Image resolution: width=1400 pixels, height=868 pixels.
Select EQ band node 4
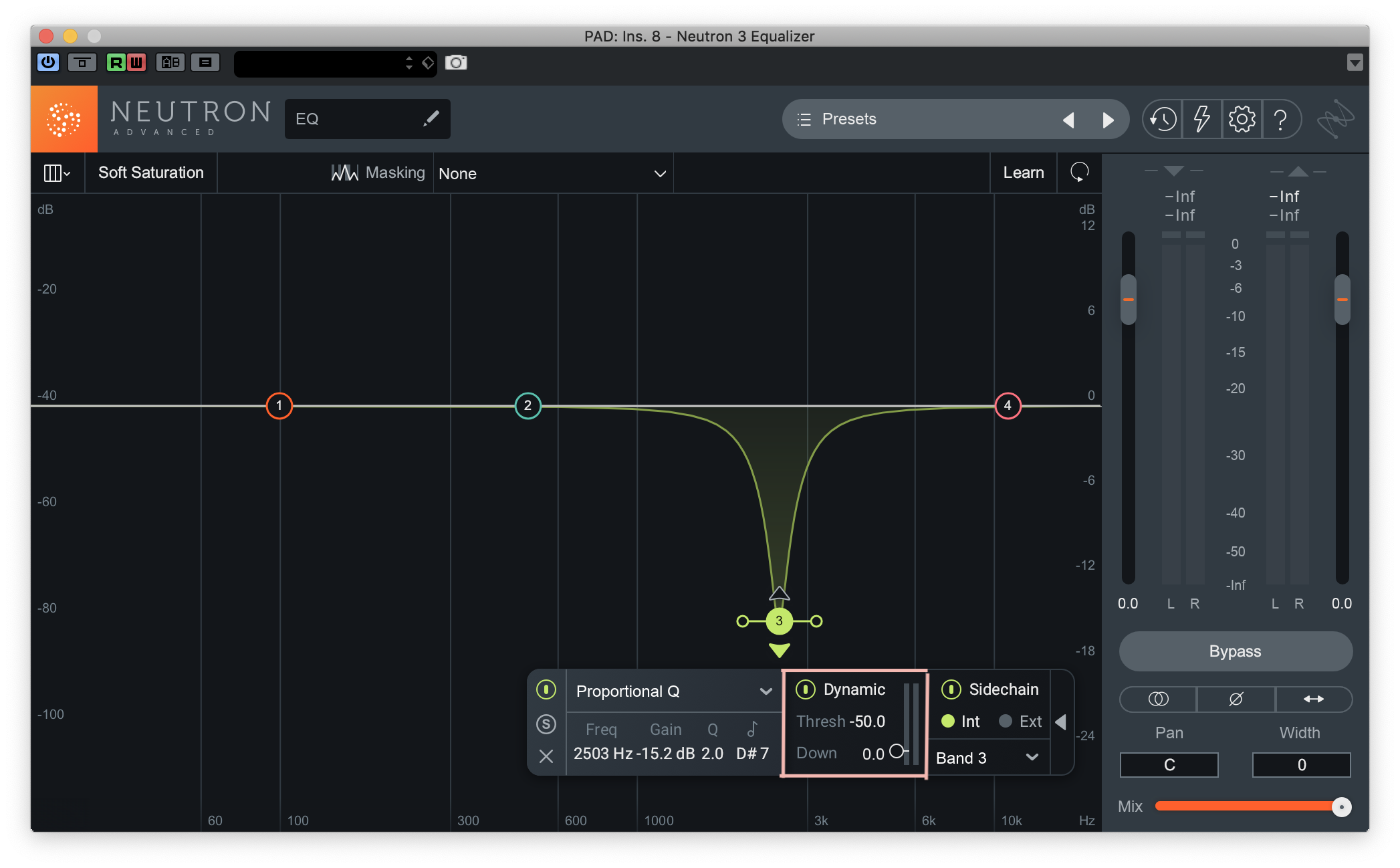pos(1008,405)
